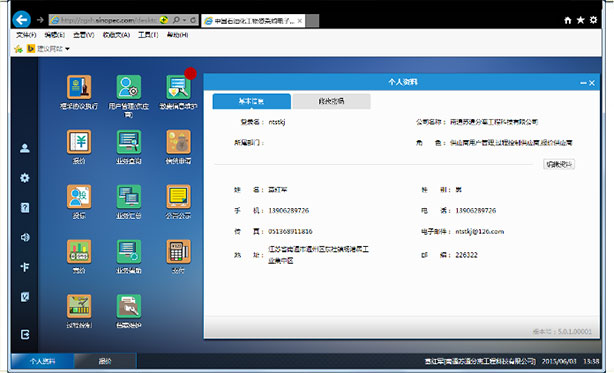Open the 帮助(H) menu
The image size is (614, 373).
pos(177,35)
